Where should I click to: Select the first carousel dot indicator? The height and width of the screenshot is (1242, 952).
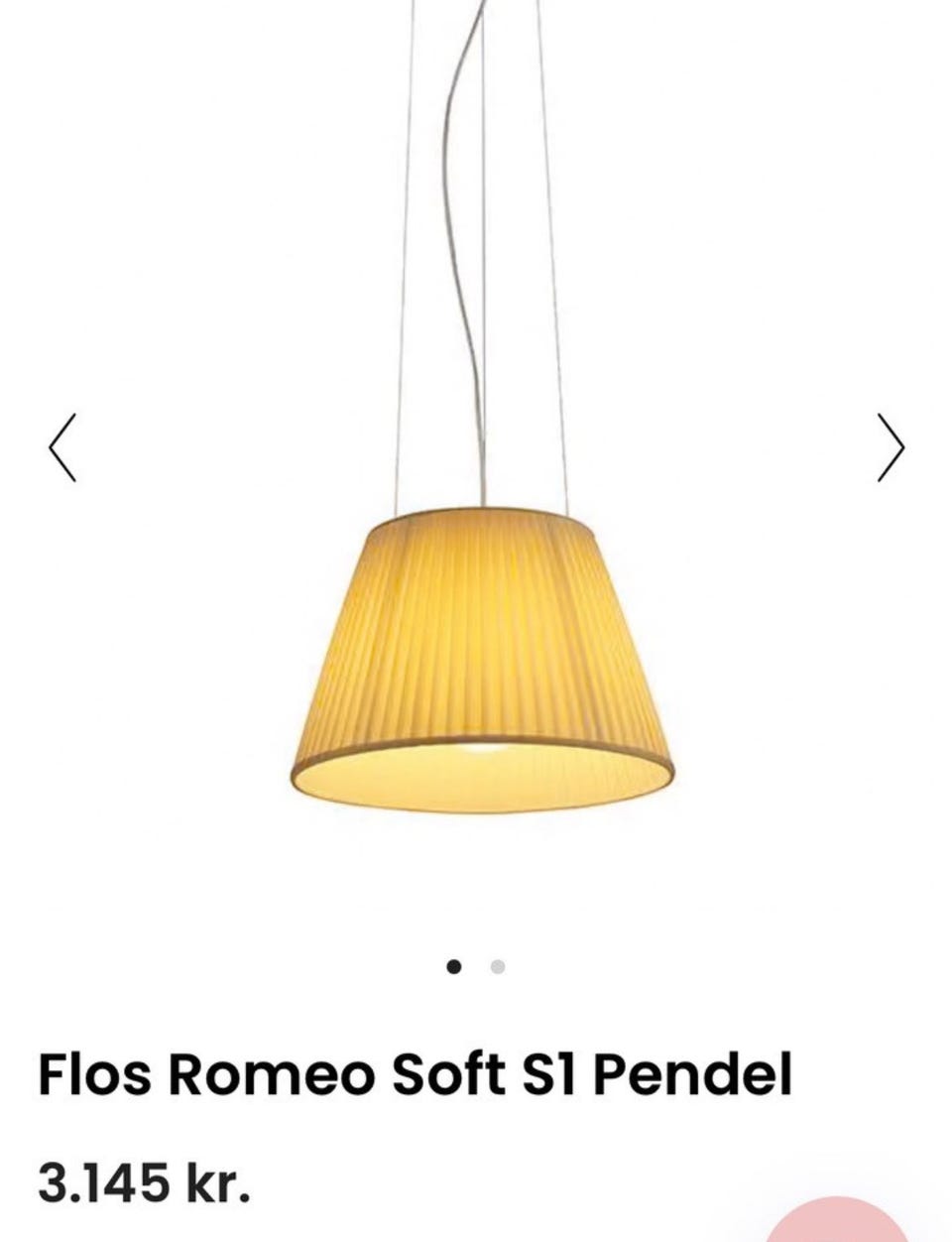(x=454, y=966)
